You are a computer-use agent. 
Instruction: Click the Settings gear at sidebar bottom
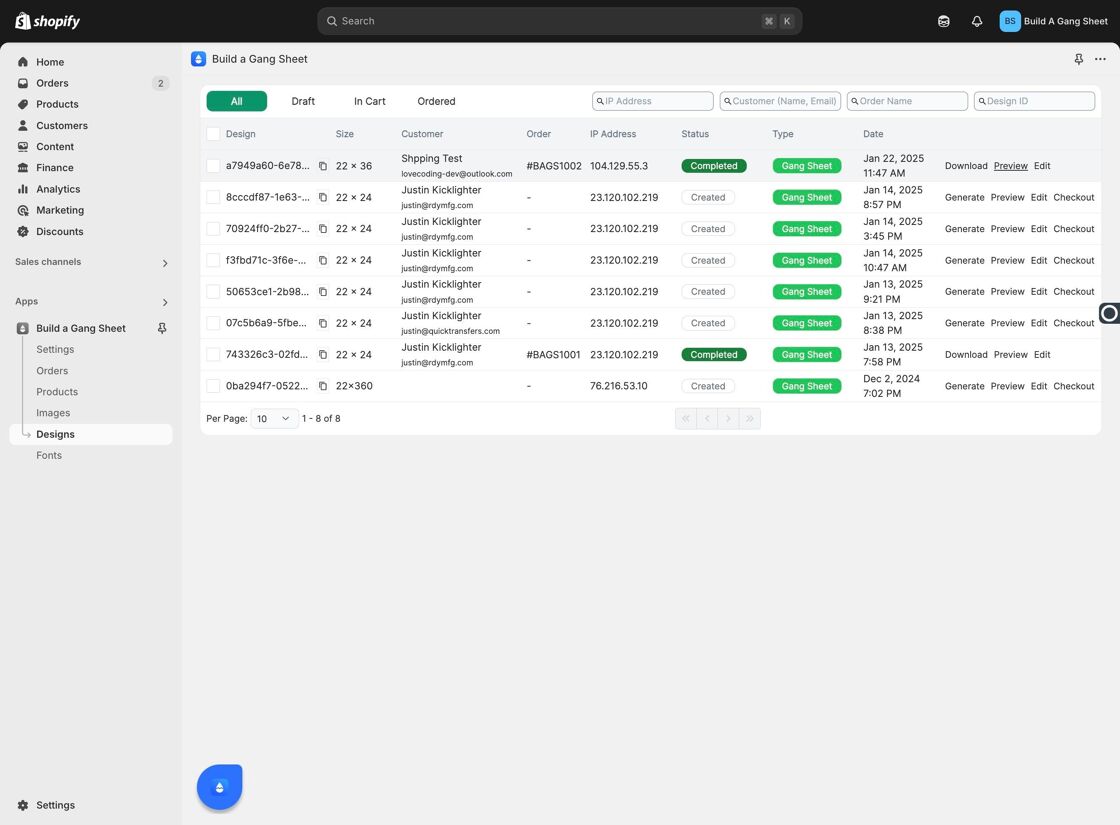pyautogui.click(x=23, y=805)
